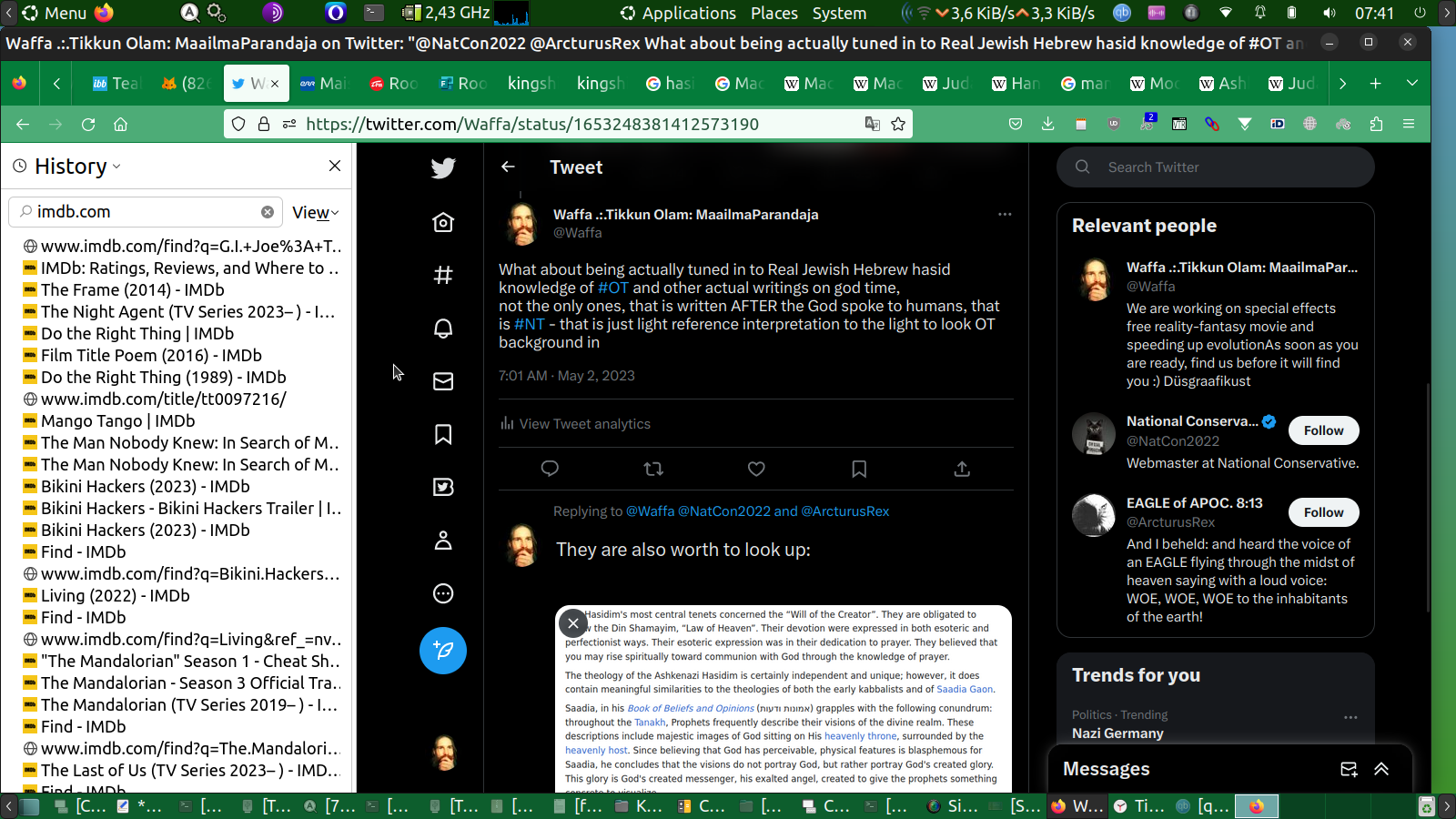Open the History sidebar switcher dropdown

point(76,167)
